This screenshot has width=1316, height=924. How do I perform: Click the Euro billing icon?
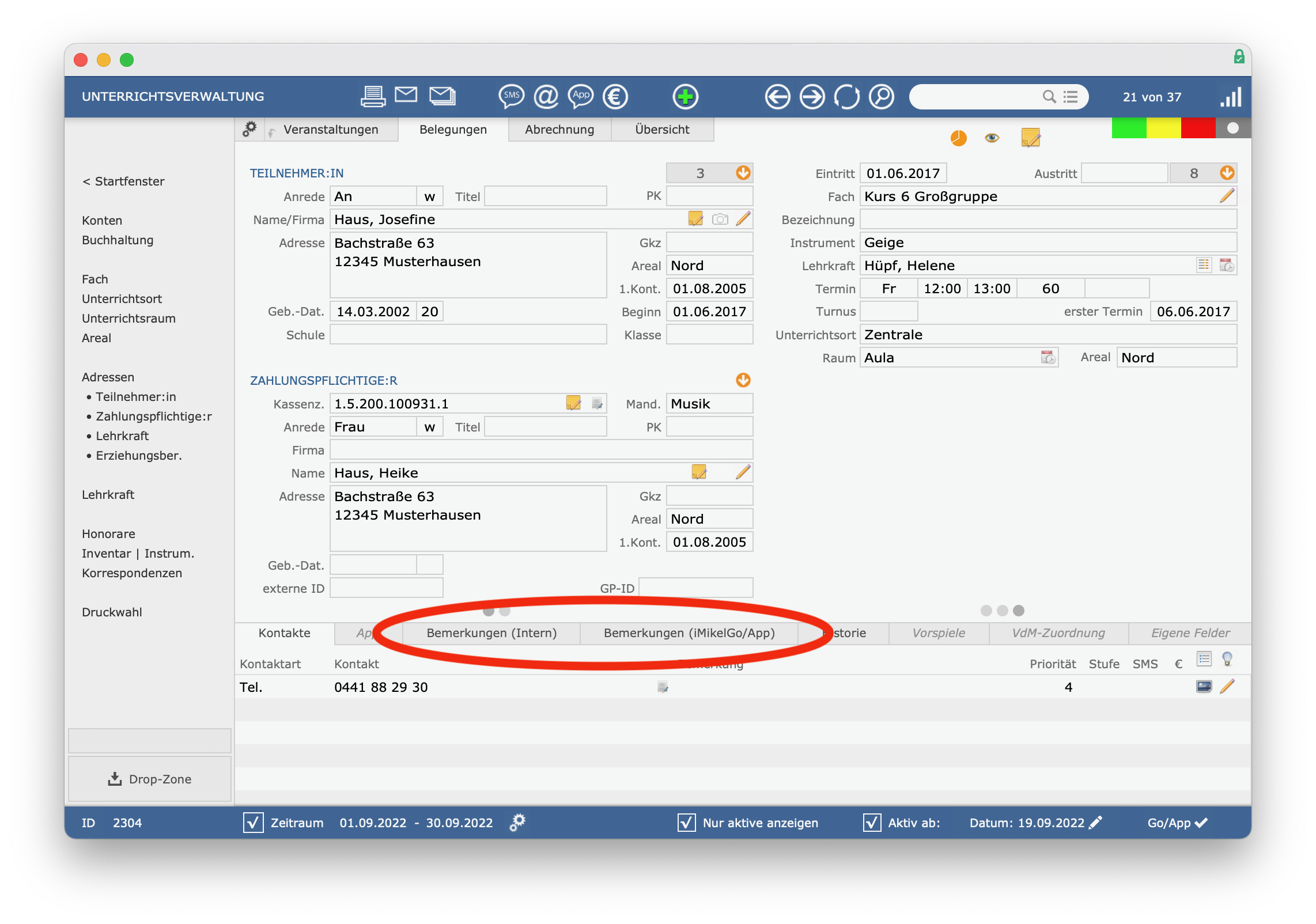[x=615, y=96]
